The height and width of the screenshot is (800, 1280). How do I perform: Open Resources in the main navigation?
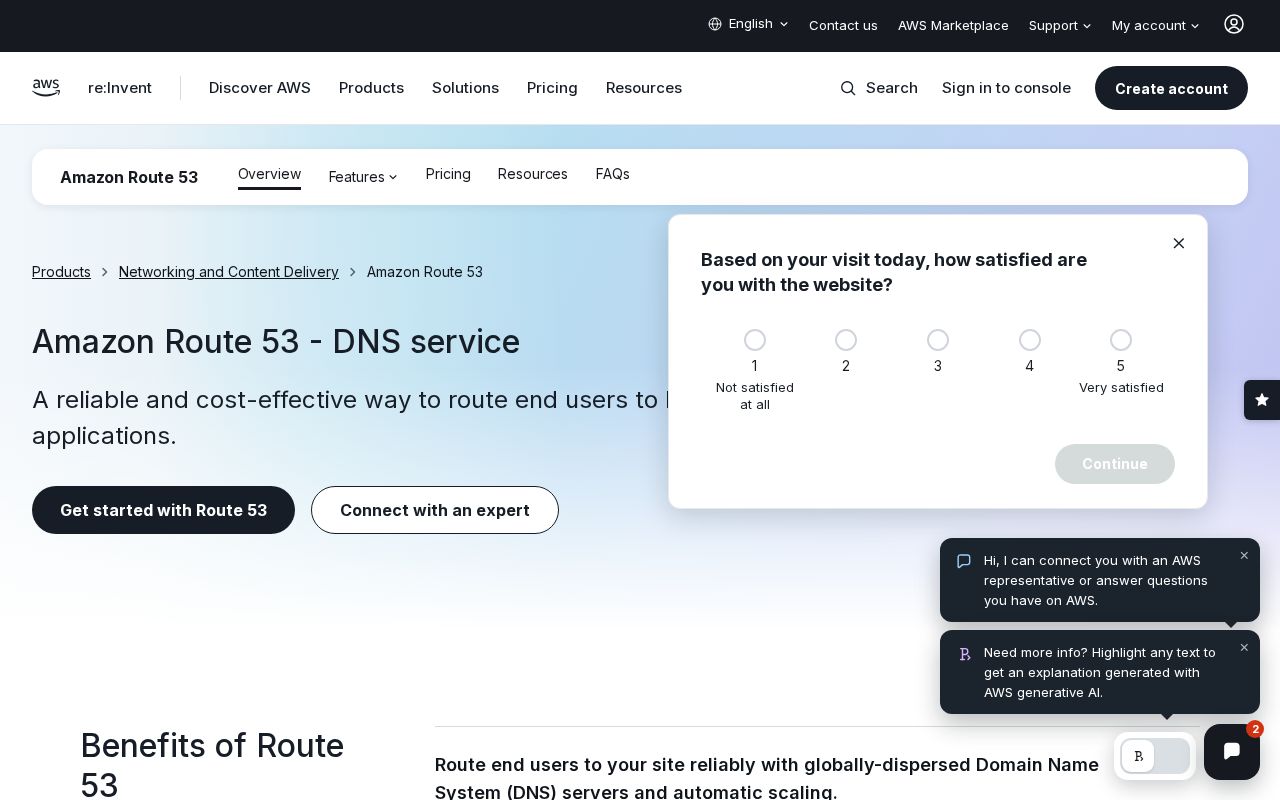coord(644,88)
